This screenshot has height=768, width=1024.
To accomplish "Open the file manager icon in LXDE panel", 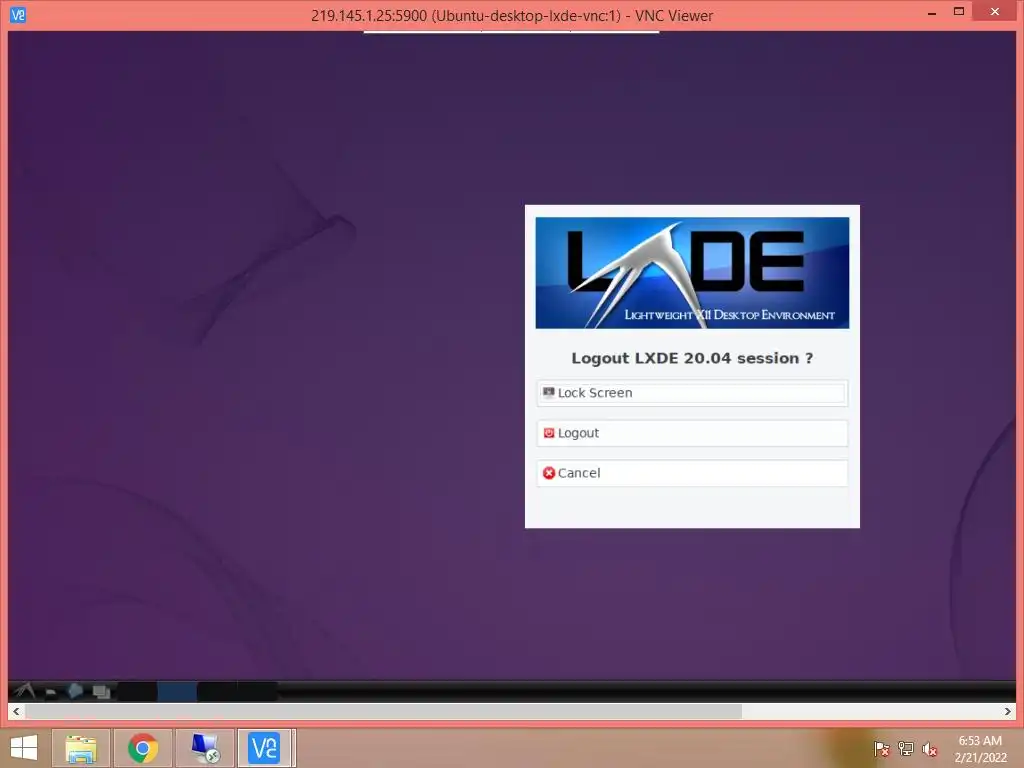I will click(50, 691).
